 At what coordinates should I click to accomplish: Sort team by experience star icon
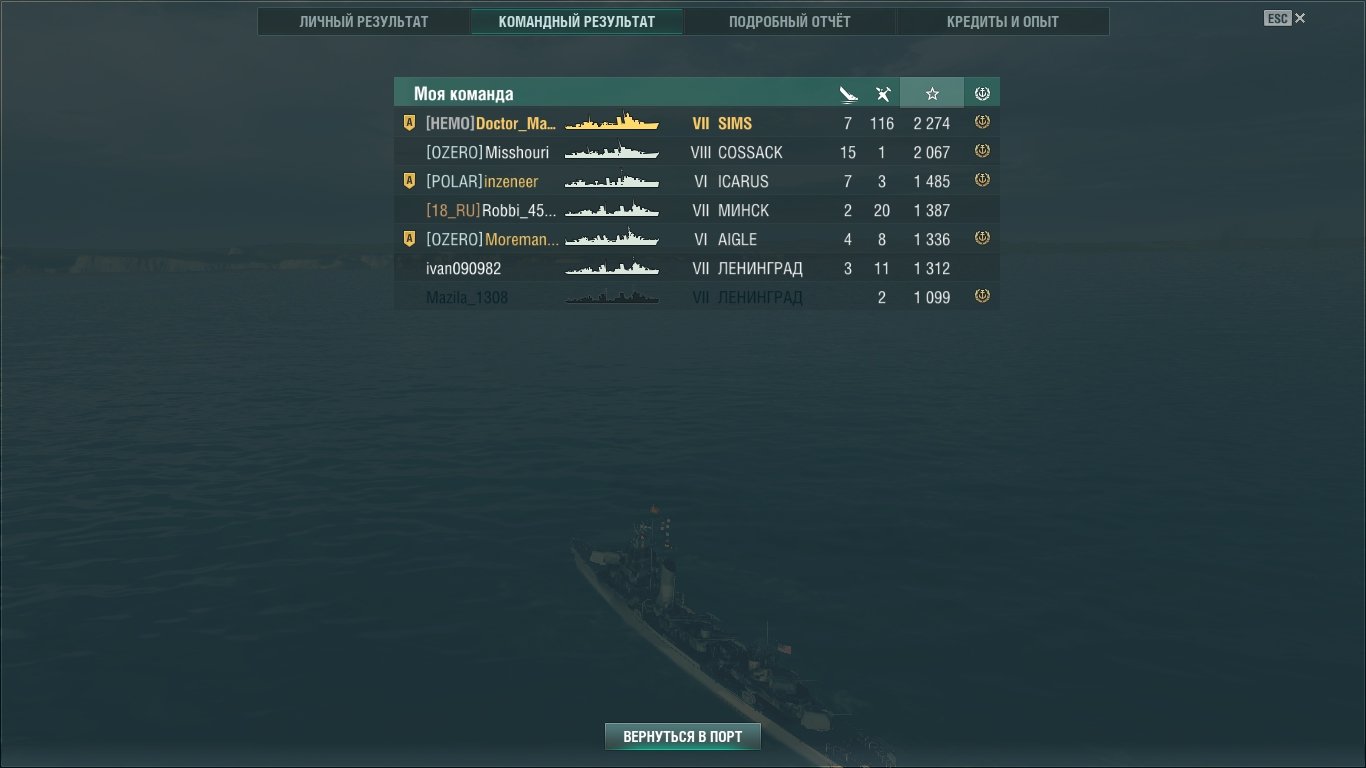coord(932,93)
